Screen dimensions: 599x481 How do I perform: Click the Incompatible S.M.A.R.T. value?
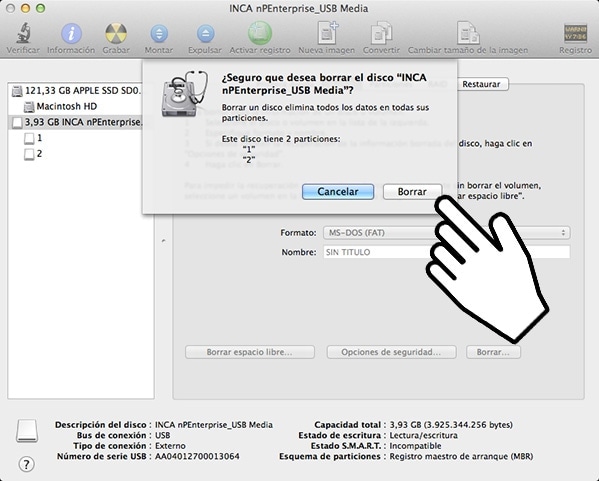pos(415,446)
